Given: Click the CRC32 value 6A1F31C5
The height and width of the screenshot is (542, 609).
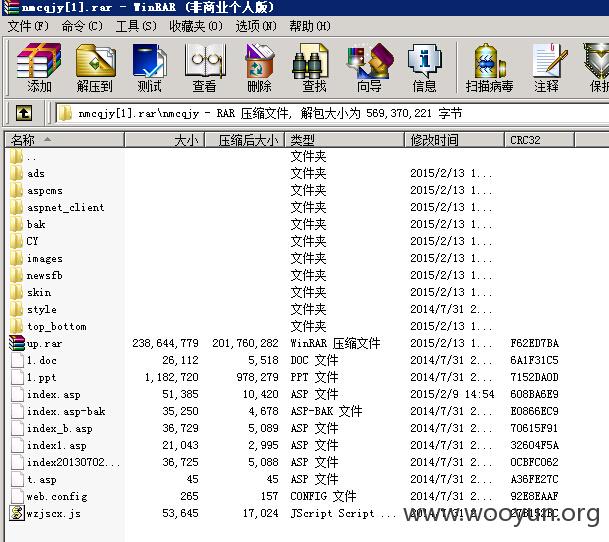Looking at the screenshot, I should coord(534,361).
